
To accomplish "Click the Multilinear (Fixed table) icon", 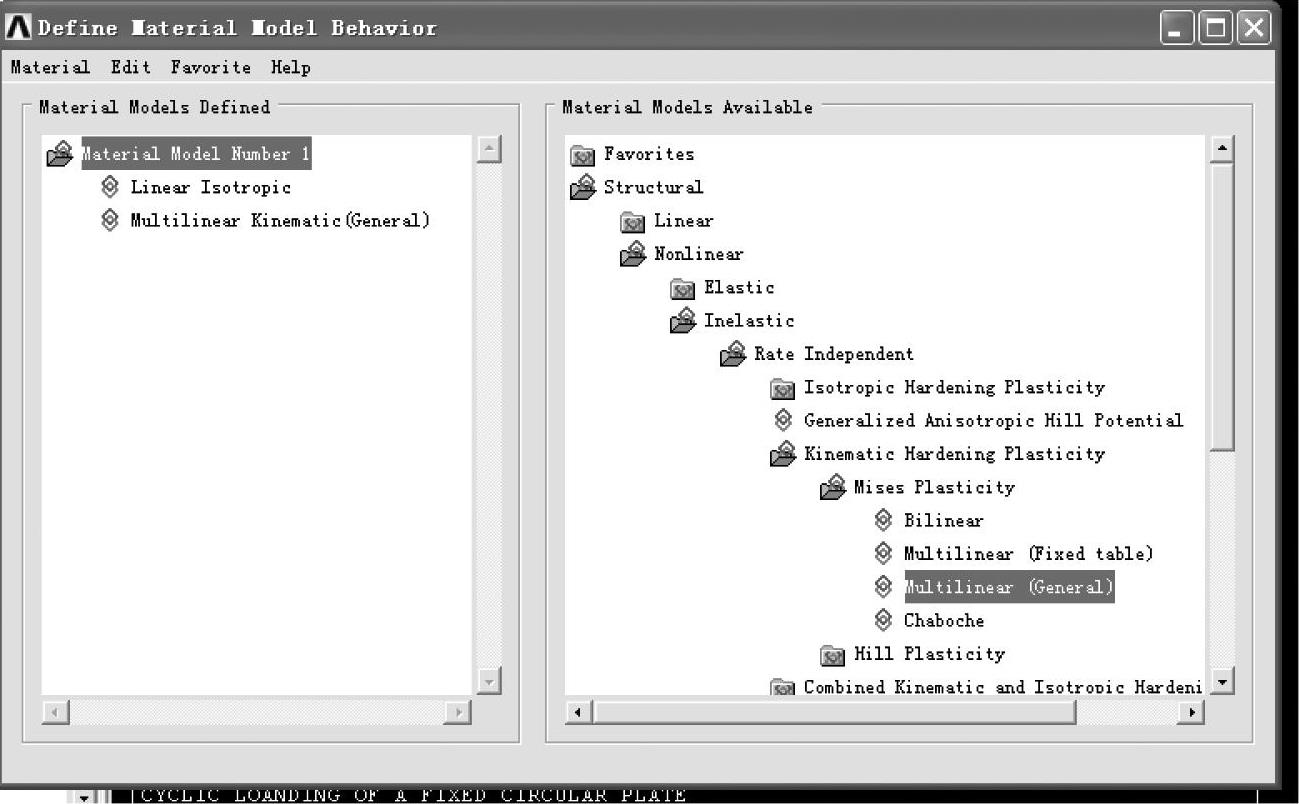I will pos(883,553).
